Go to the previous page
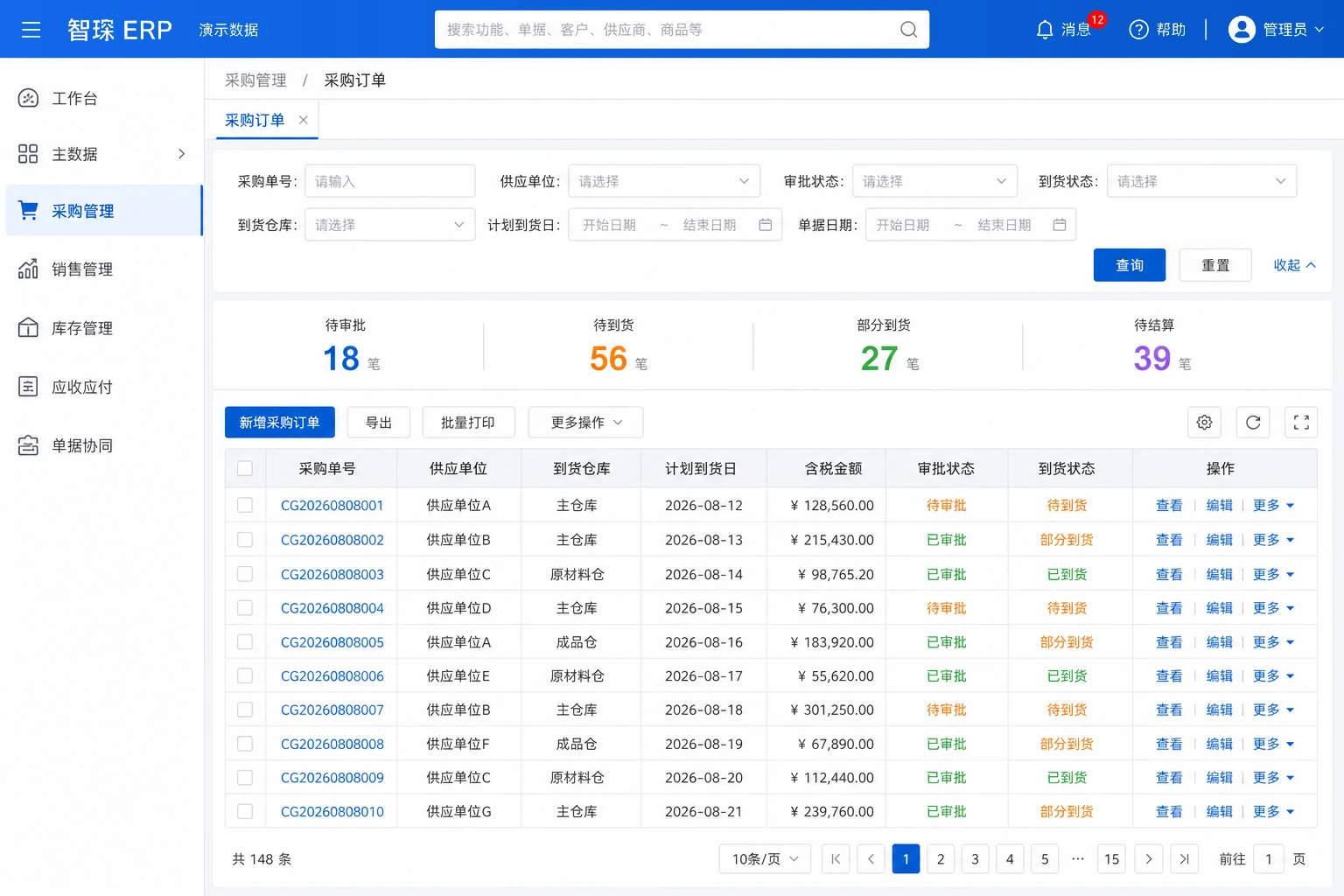Screen dimensions: 1344x896 (x=871, y=859)
